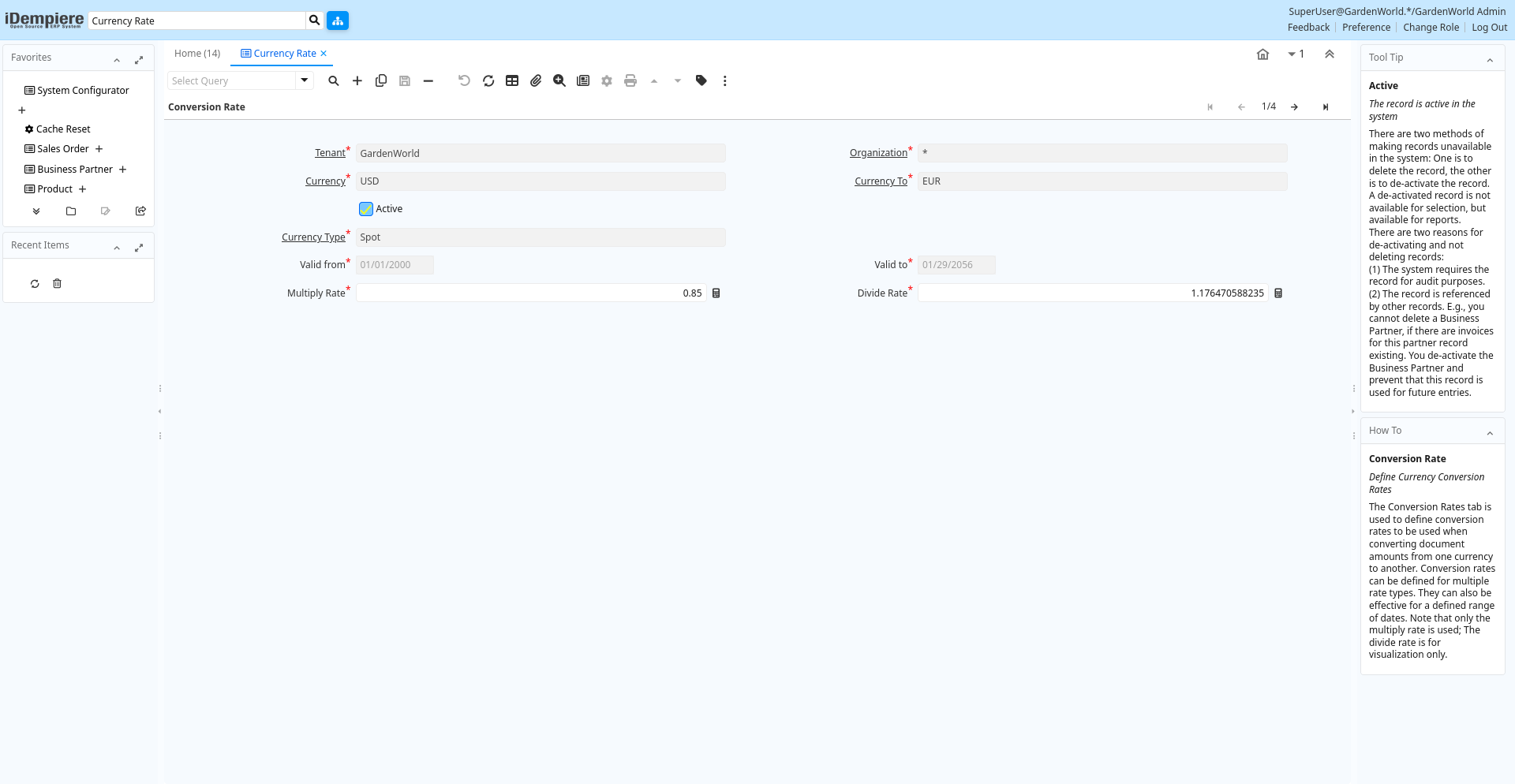
Task: Switch to the Home tab
Action: [x=197, y=54]
